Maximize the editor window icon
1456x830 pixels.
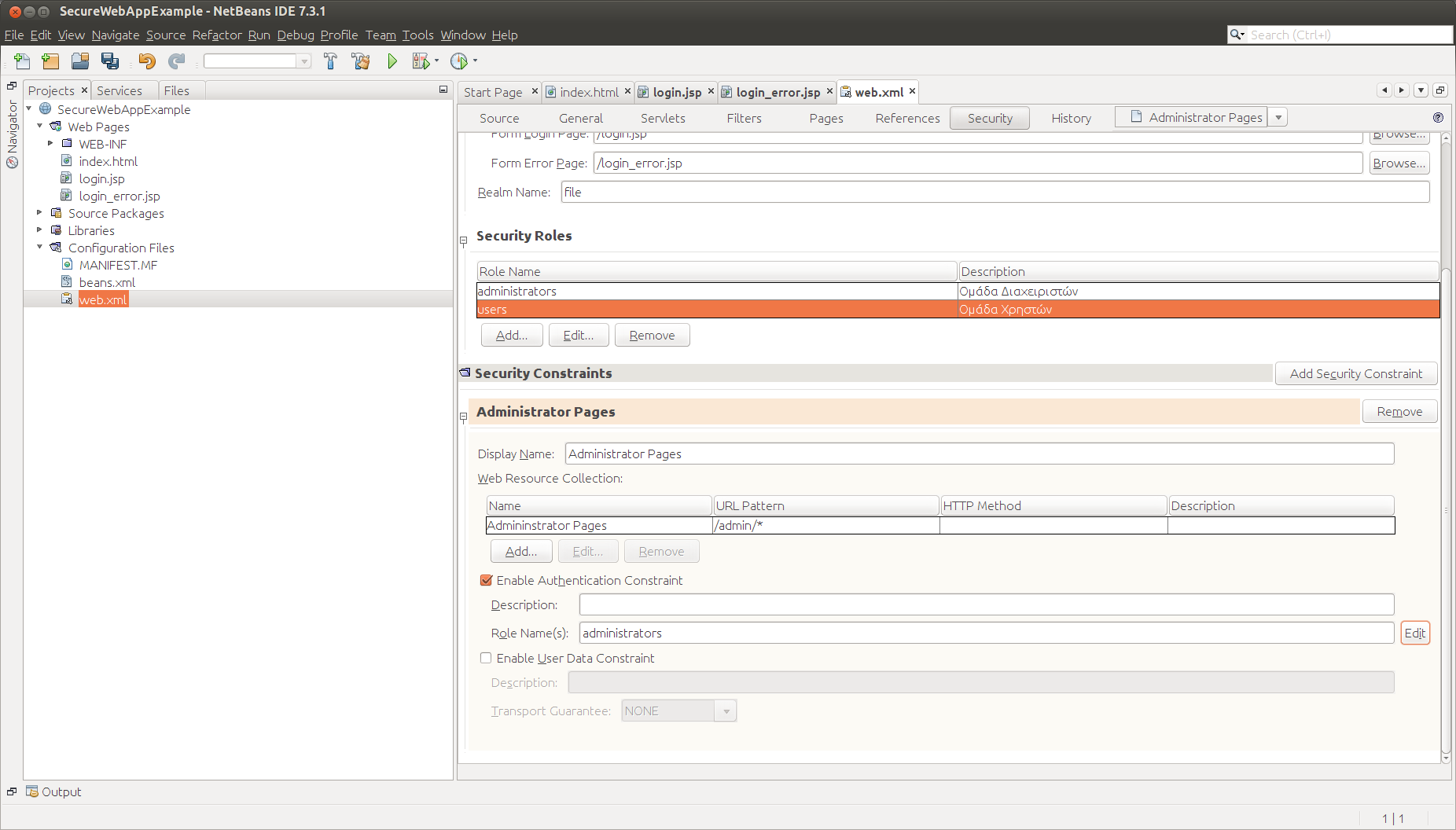[x=1440, y=90]
